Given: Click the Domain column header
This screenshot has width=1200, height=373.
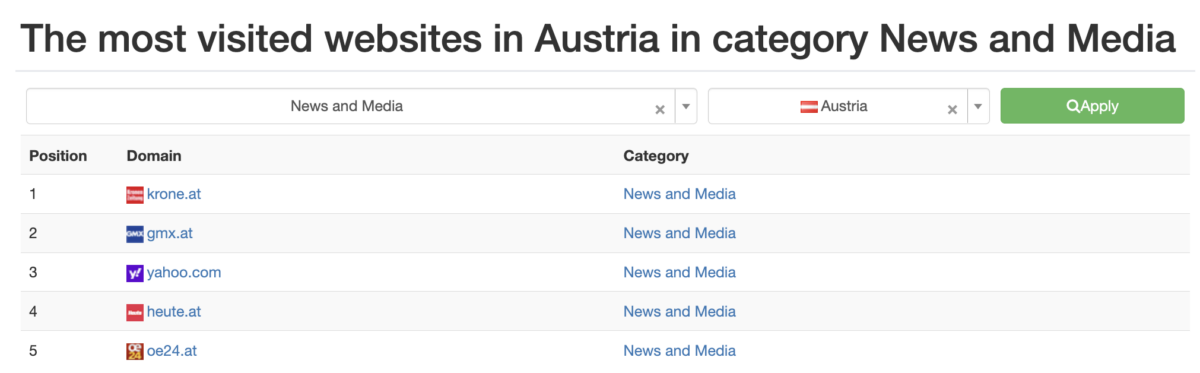Looking at the screenshot, I should tap(154, 156).
